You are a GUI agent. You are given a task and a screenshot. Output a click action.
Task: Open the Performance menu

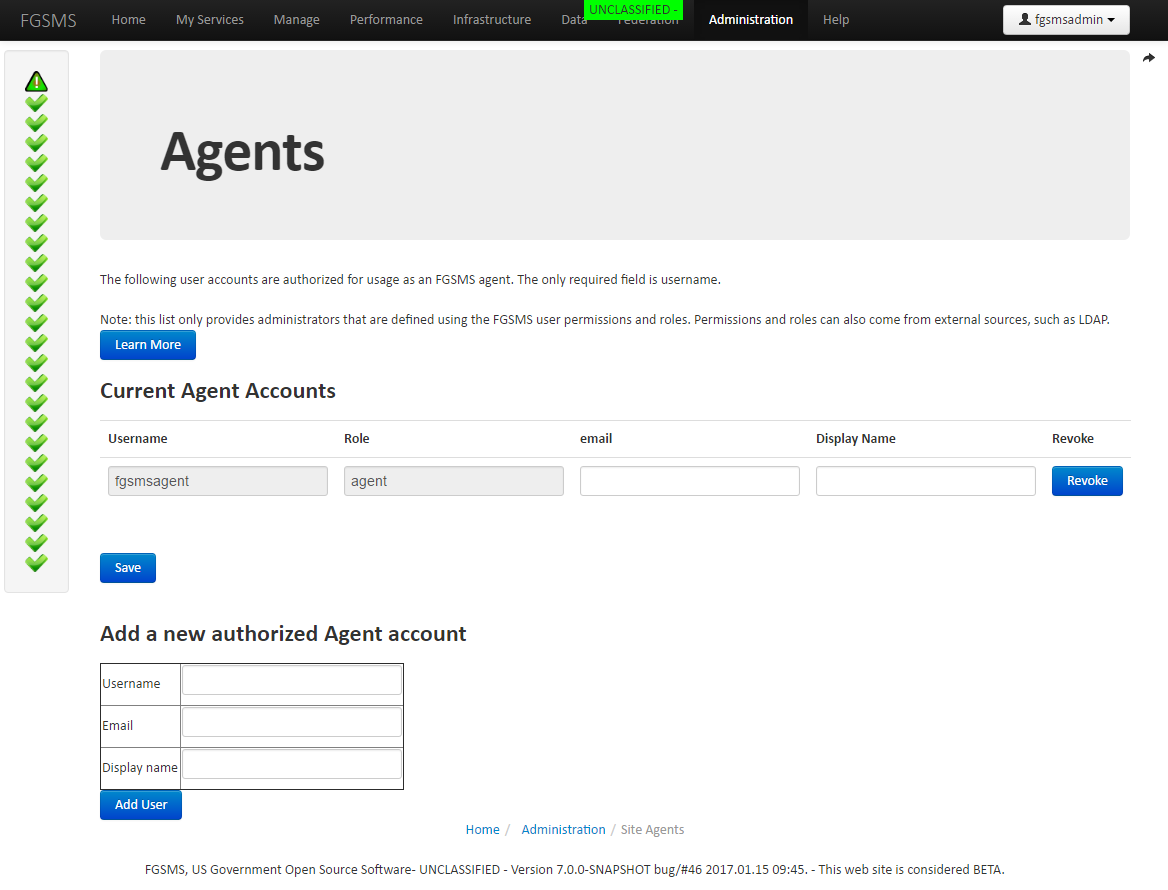coord(386,20)
